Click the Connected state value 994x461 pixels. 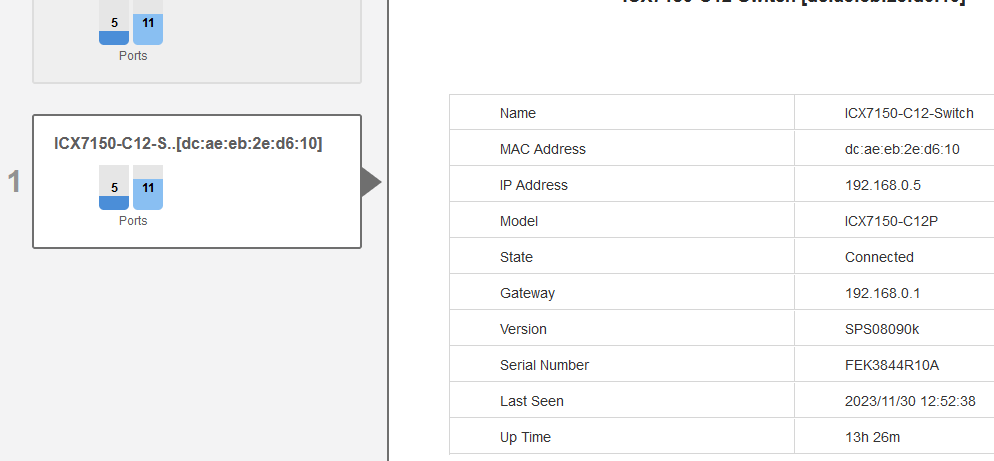click(x=879, y=257)
